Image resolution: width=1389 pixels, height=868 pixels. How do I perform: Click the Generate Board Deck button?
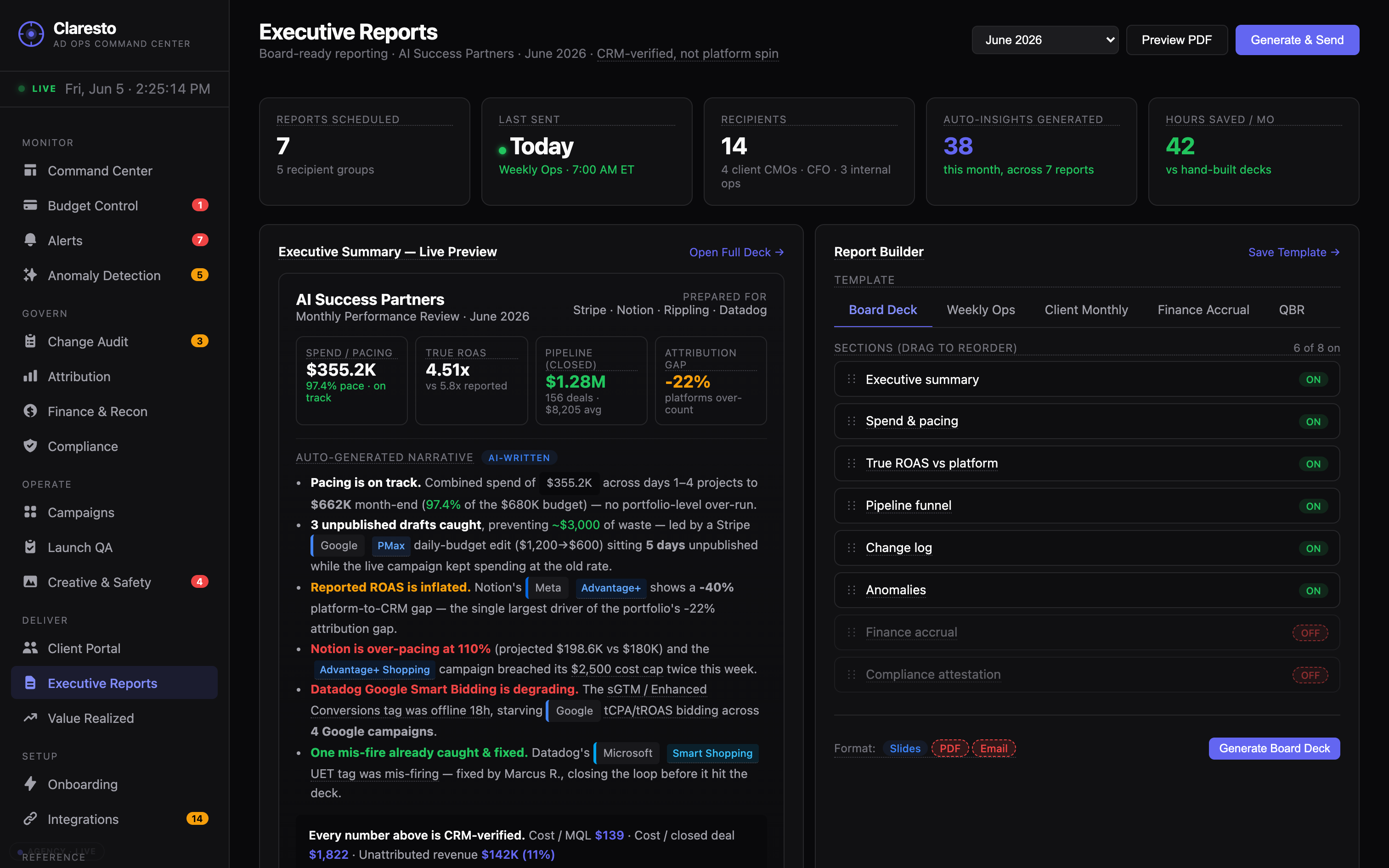1274,748
